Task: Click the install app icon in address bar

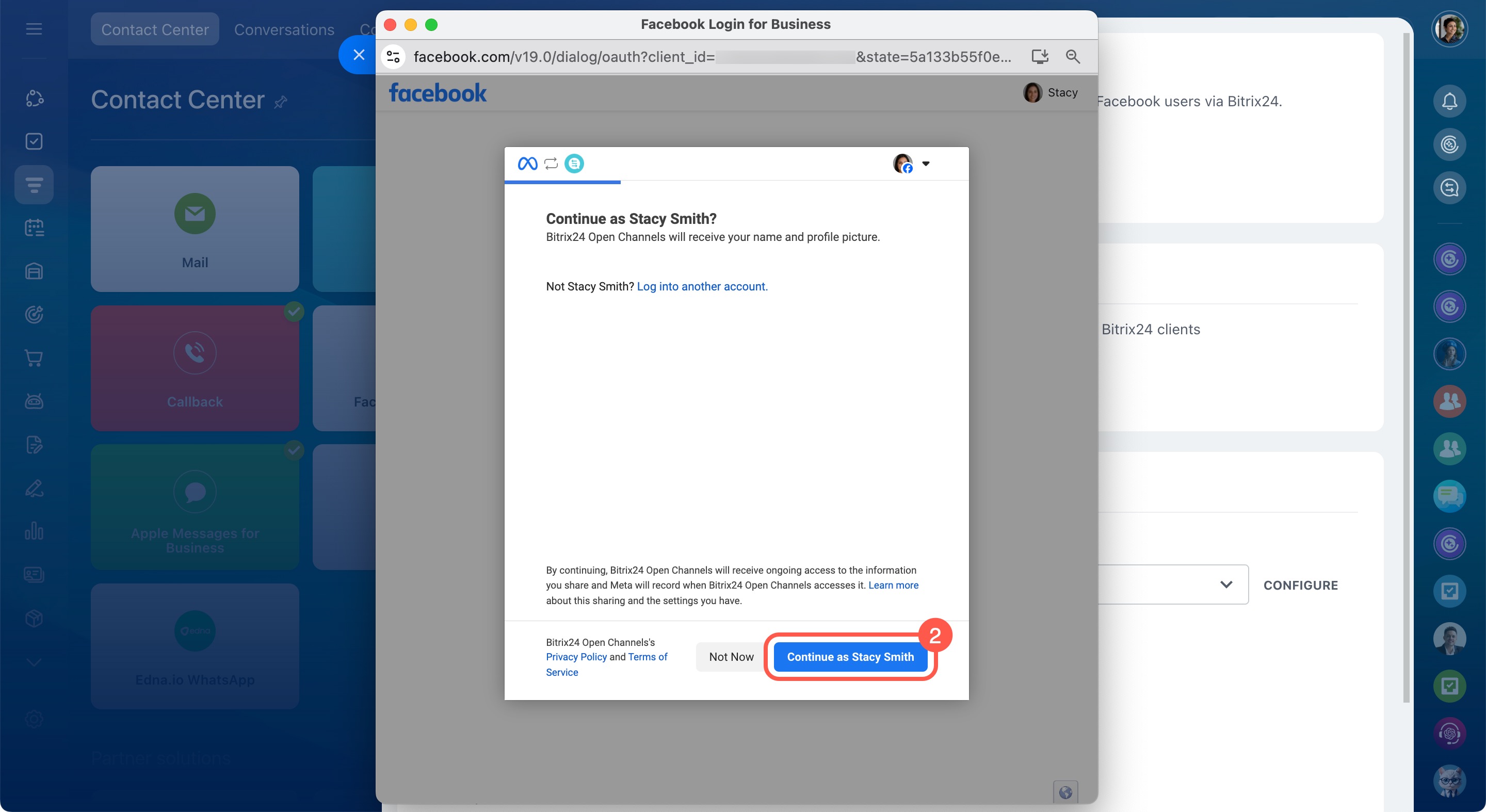Action: pyautogui.click(x=1040, y=57)
